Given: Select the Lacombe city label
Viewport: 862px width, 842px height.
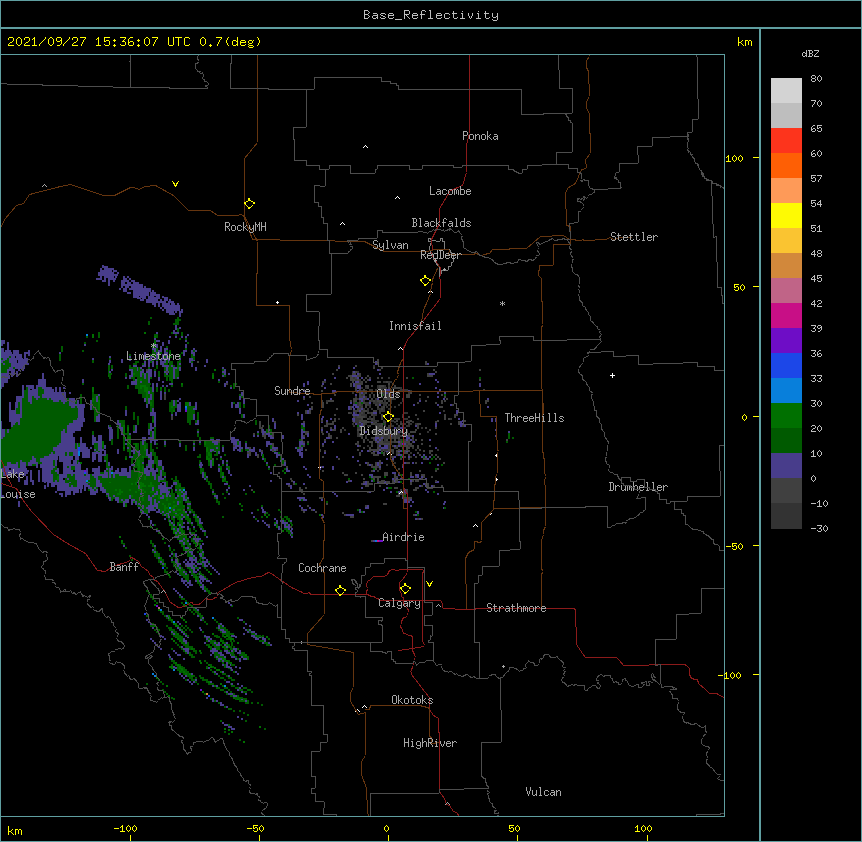Looking at the screenshot, I should tap(450, 191).
